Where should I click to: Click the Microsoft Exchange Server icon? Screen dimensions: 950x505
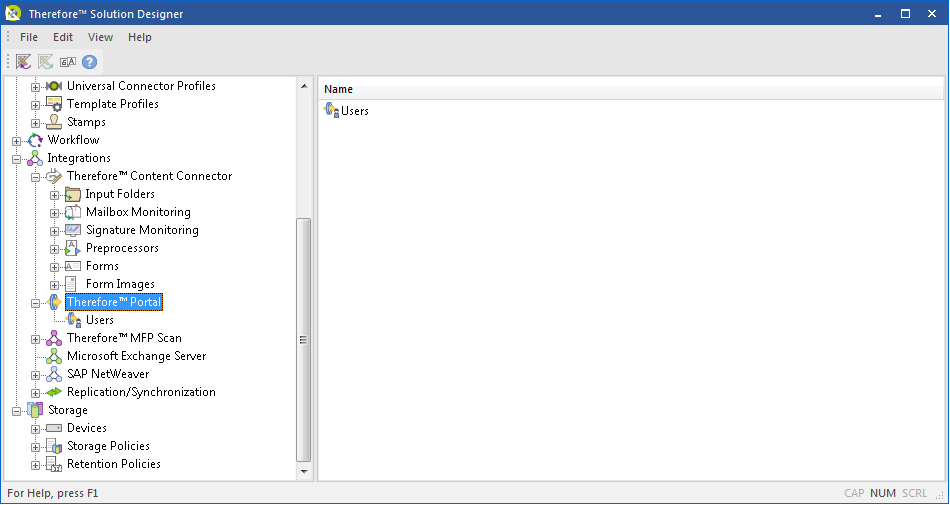(x=54, y=356)
